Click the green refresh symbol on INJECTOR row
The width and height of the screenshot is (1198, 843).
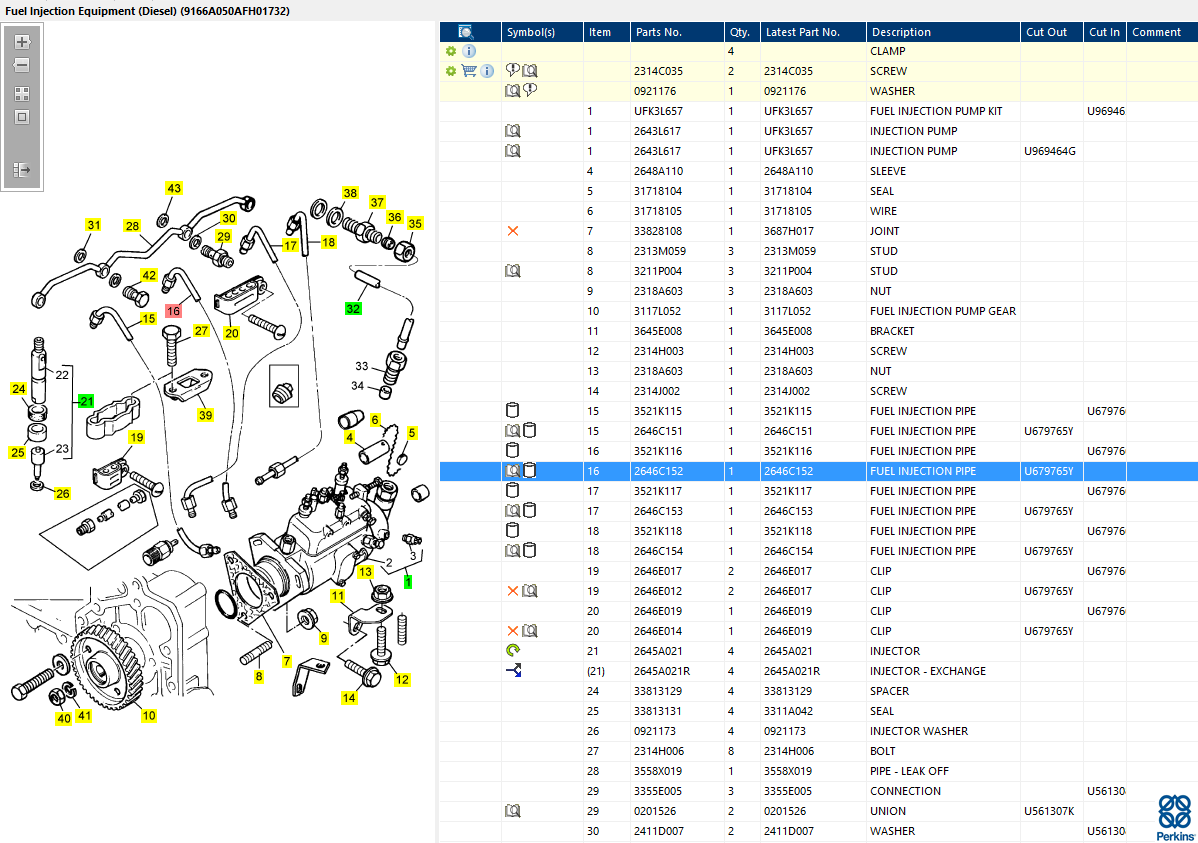tap(513, 651)
